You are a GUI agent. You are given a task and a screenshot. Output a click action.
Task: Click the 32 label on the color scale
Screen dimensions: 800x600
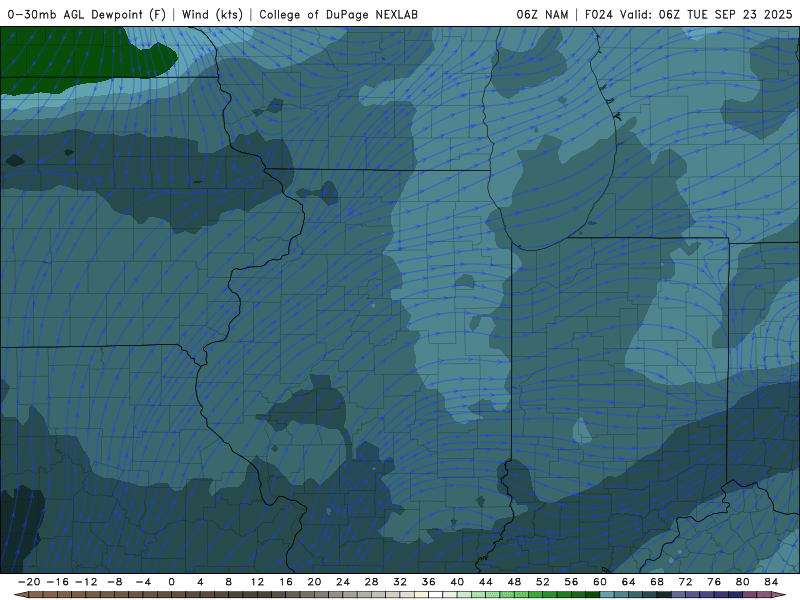400,582
